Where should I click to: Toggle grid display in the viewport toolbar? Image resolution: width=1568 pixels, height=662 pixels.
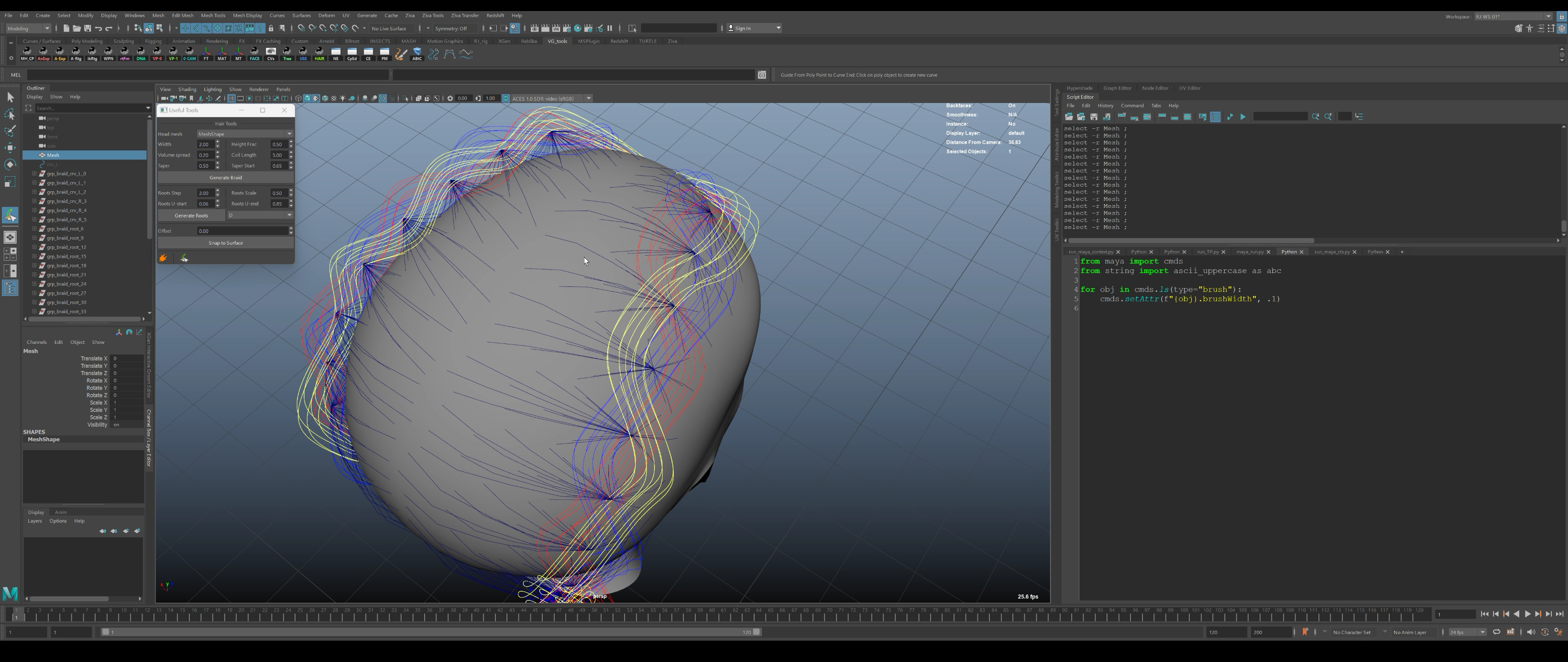pos(232,98)
